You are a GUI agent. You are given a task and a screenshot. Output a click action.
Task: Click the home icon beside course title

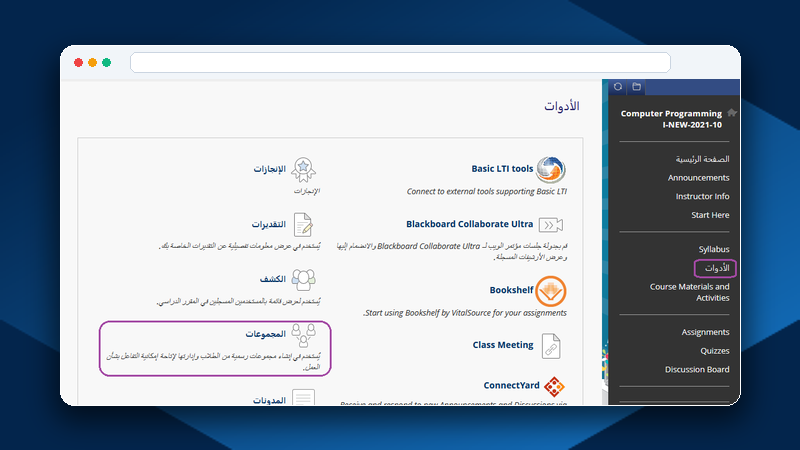click(732, 113)
